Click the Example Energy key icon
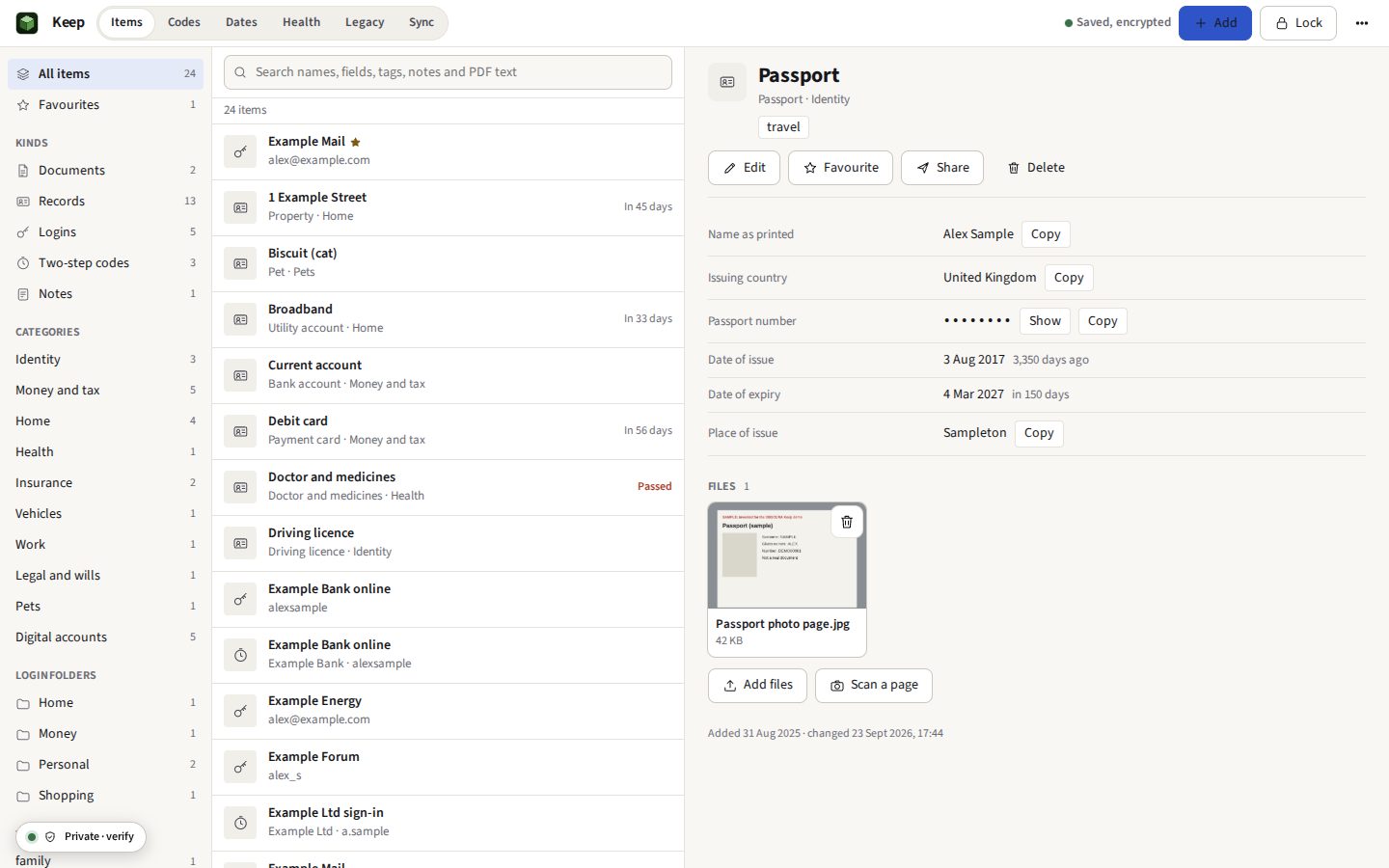The image size is (1389, 868). click(x=241, y=711)
